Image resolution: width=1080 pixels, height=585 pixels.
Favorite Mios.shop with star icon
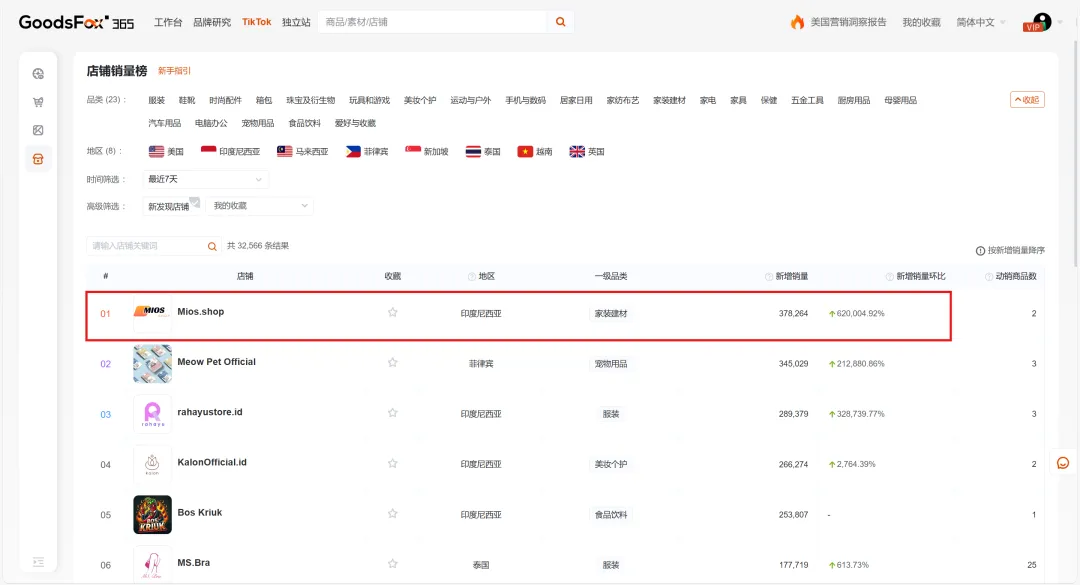tap(393, 312)
